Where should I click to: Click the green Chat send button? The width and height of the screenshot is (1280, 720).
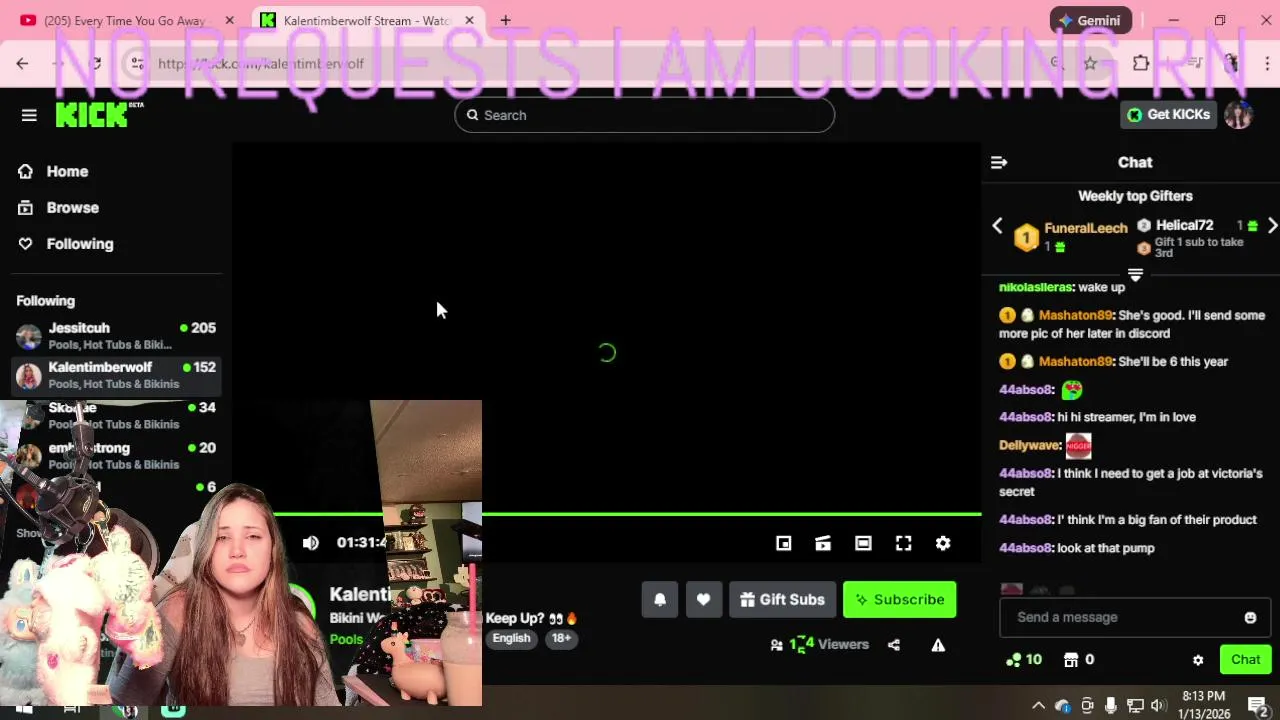pyautogui.click(x=1245, y=659)
